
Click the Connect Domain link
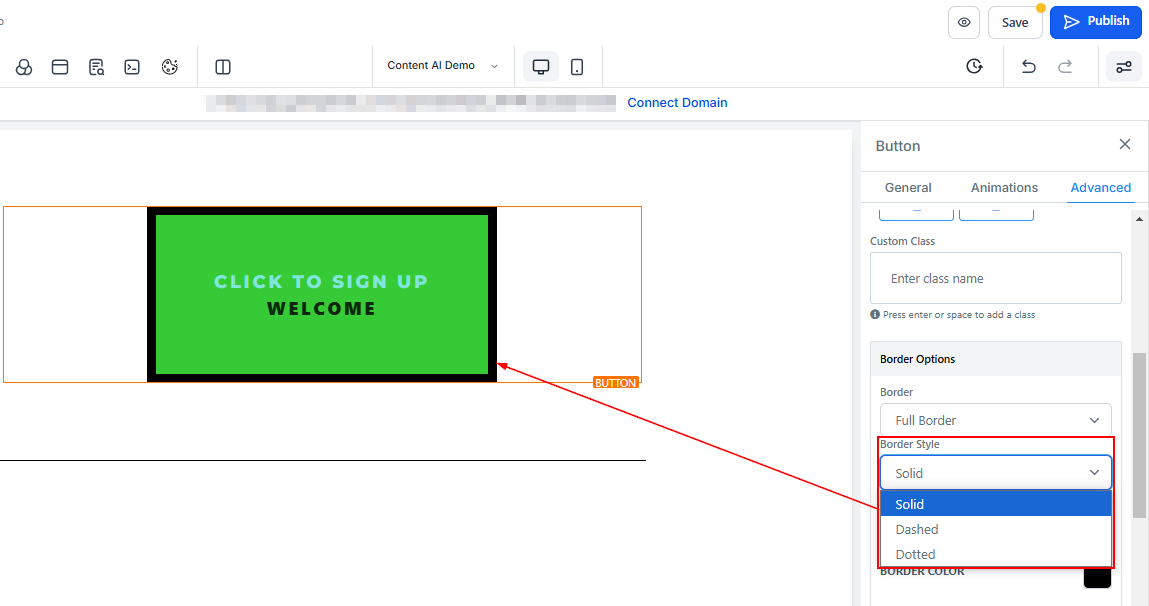(677, 103)
